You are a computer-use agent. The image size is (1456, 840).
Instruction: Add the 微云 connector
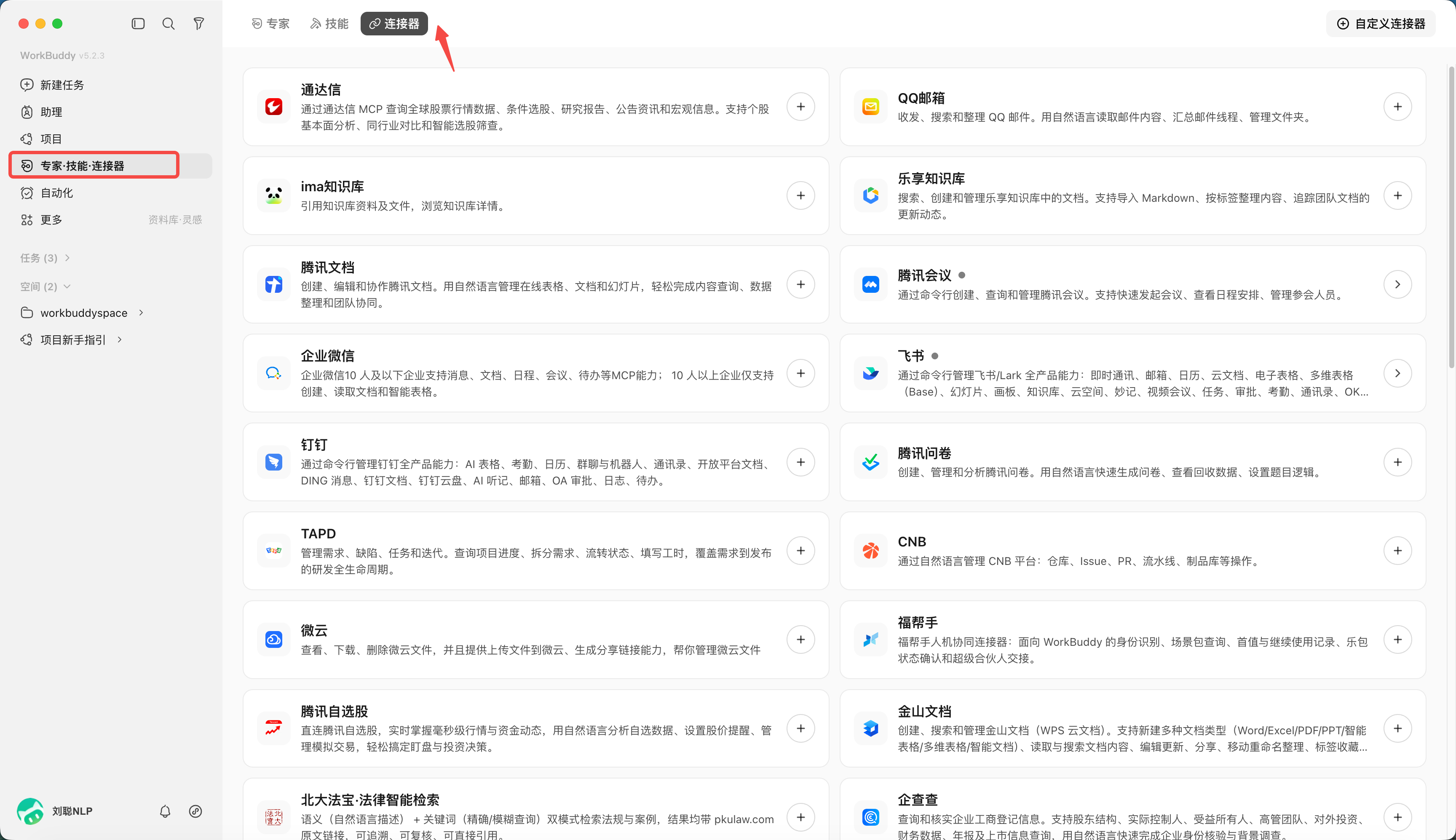click(x=801, y=639)
